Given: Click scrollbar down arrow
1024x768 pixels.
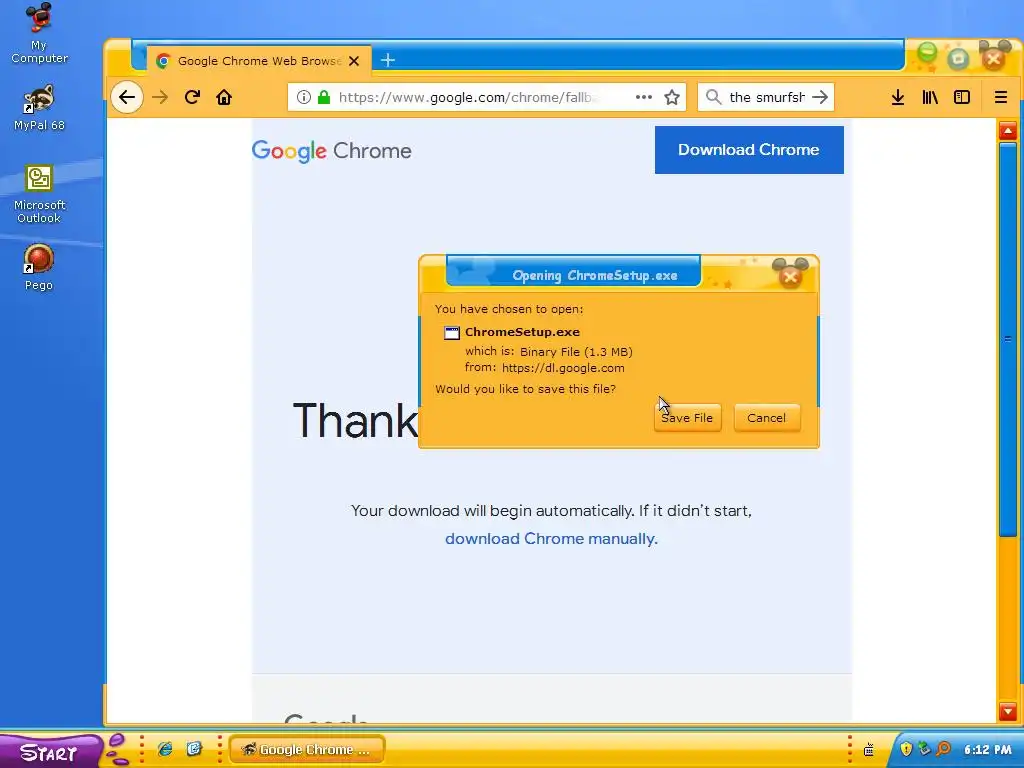Looking at the screenshot, I should point(1008,711).
